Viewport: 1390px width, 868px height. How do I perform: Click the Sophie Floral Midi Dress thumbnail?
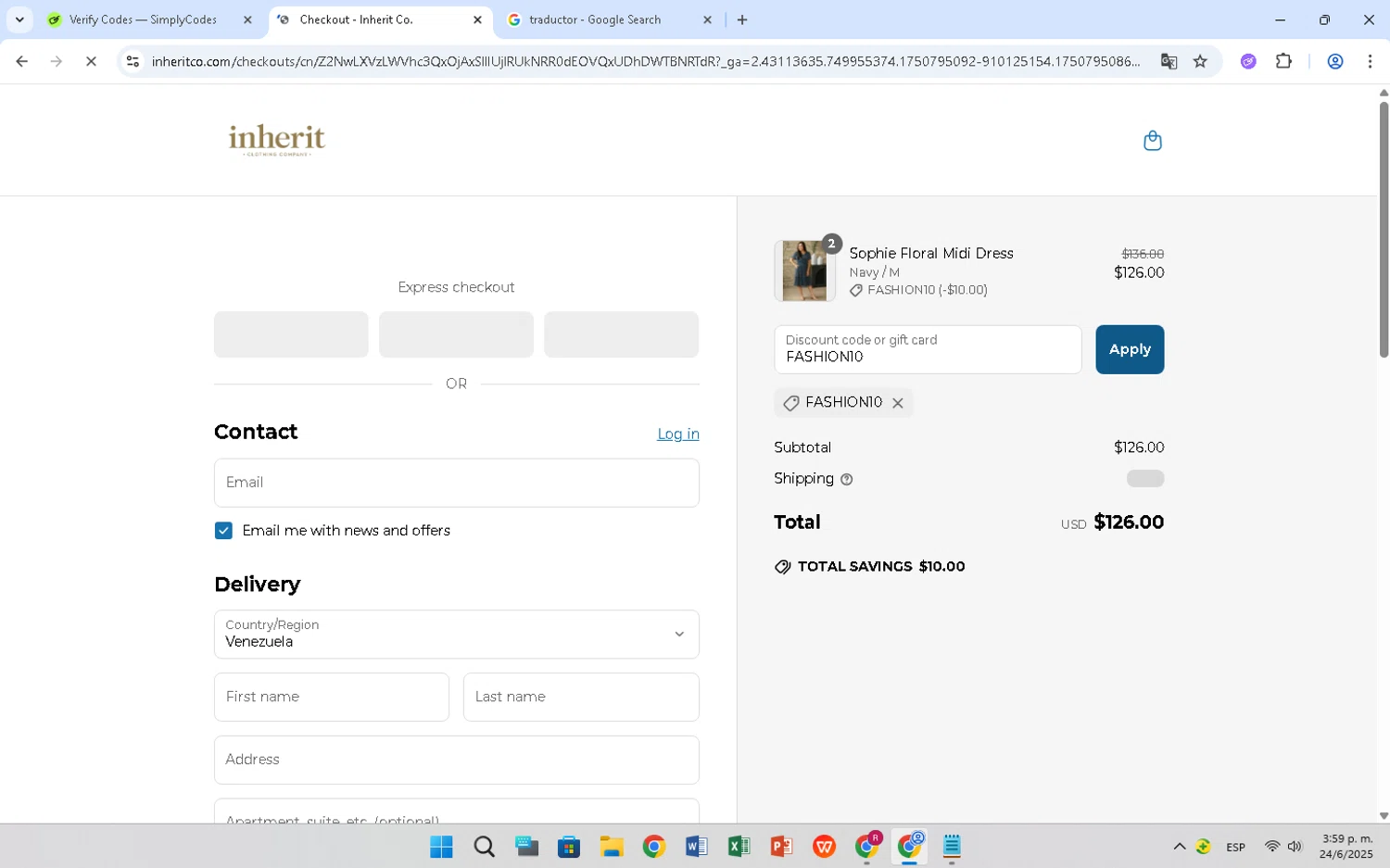[804, 270]
